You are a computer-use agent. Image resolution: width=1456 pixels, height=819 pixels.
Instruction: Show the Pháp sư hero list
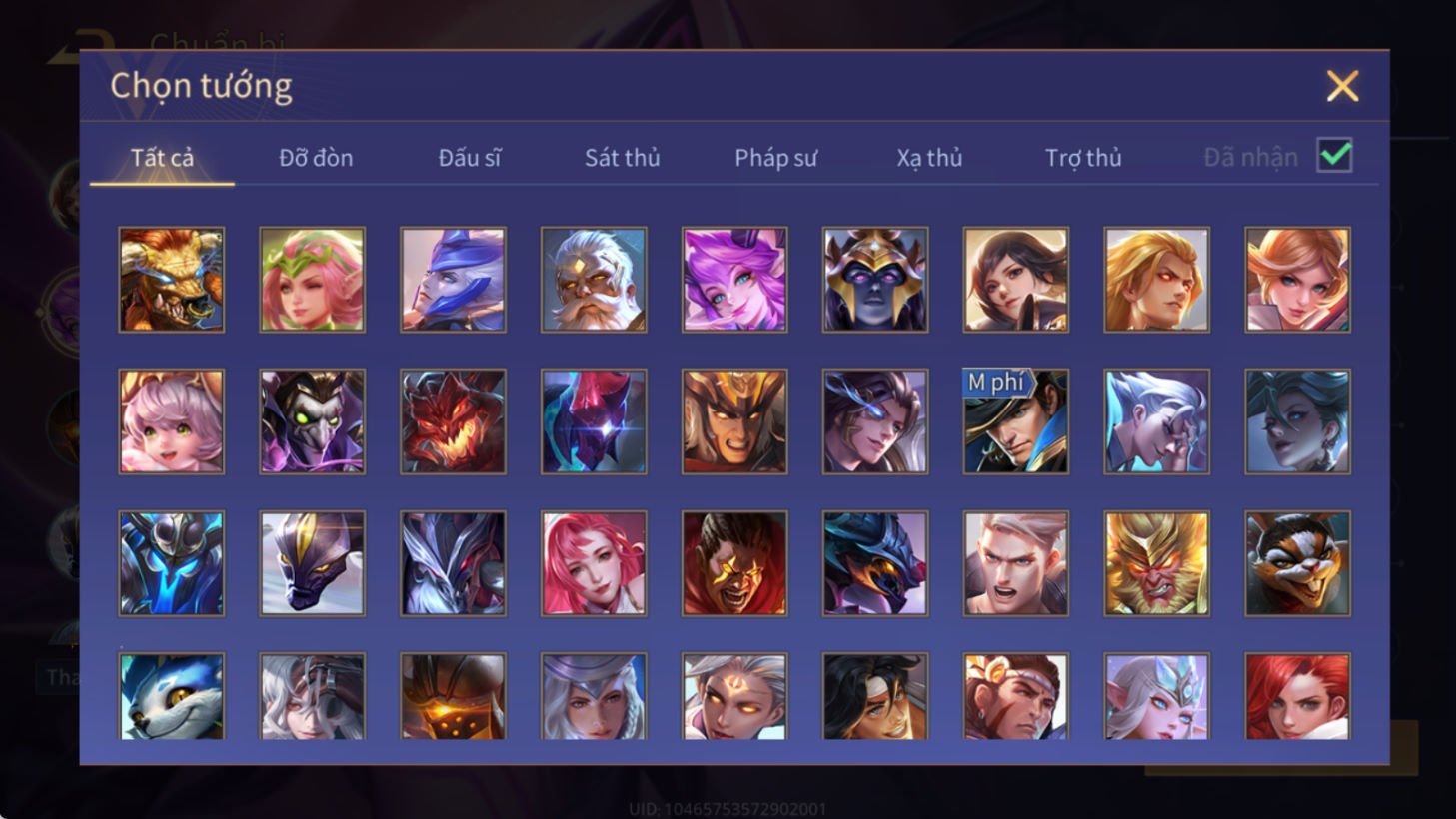[775, 158]
